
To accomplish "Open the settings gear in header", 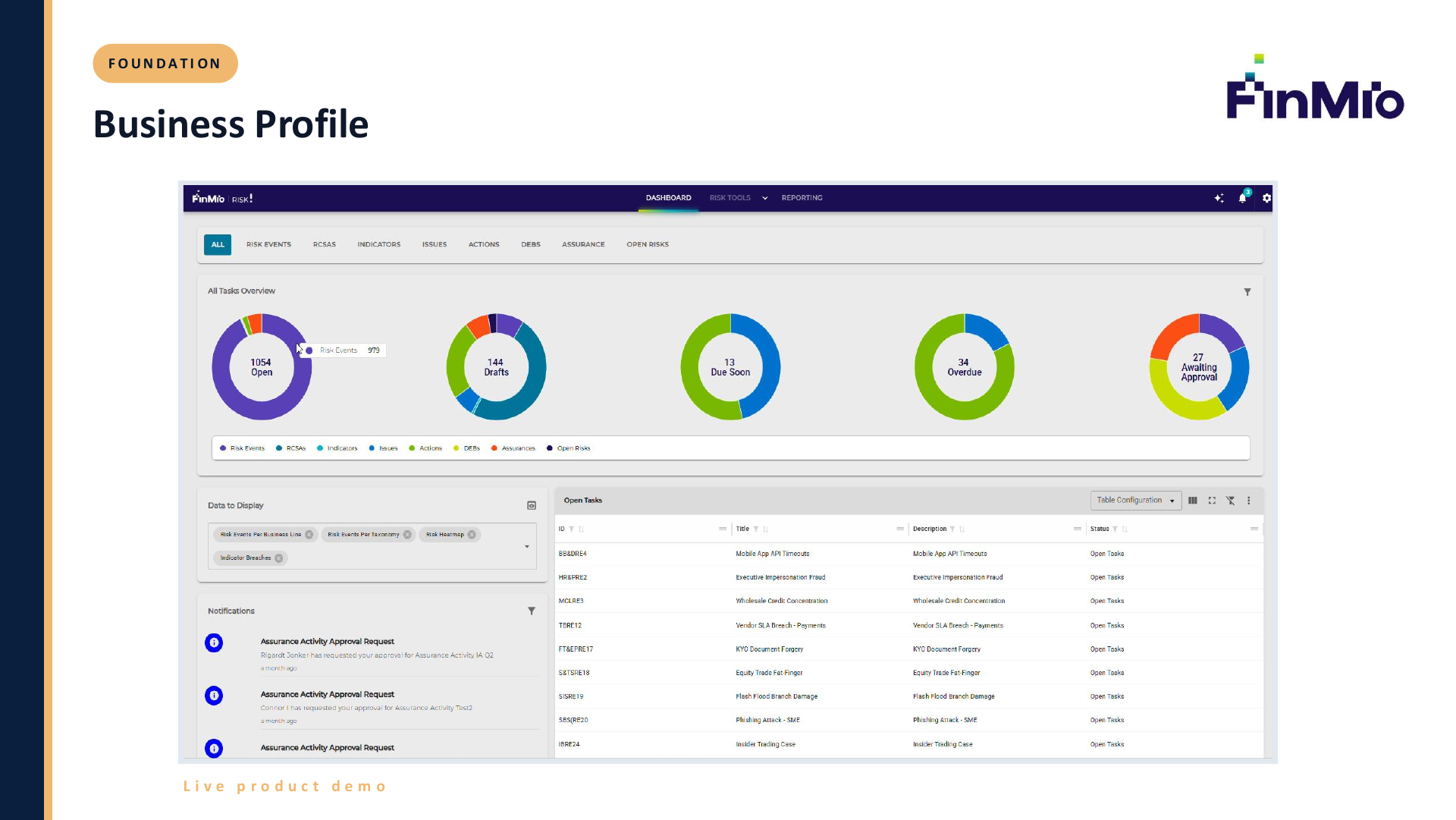I will pyautogui.click(x=1266, y=198).
